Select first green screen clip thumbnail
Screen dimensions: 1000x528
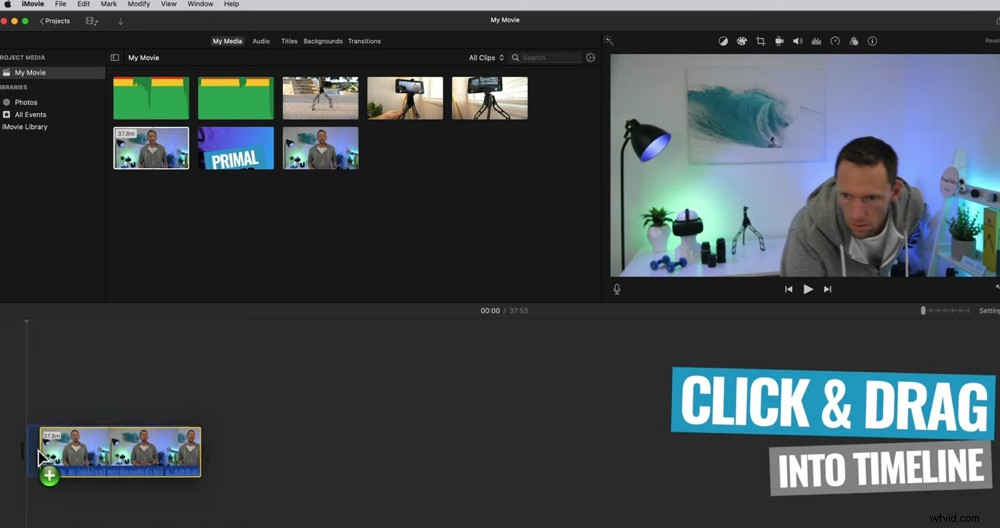click(x=151, y=98)
